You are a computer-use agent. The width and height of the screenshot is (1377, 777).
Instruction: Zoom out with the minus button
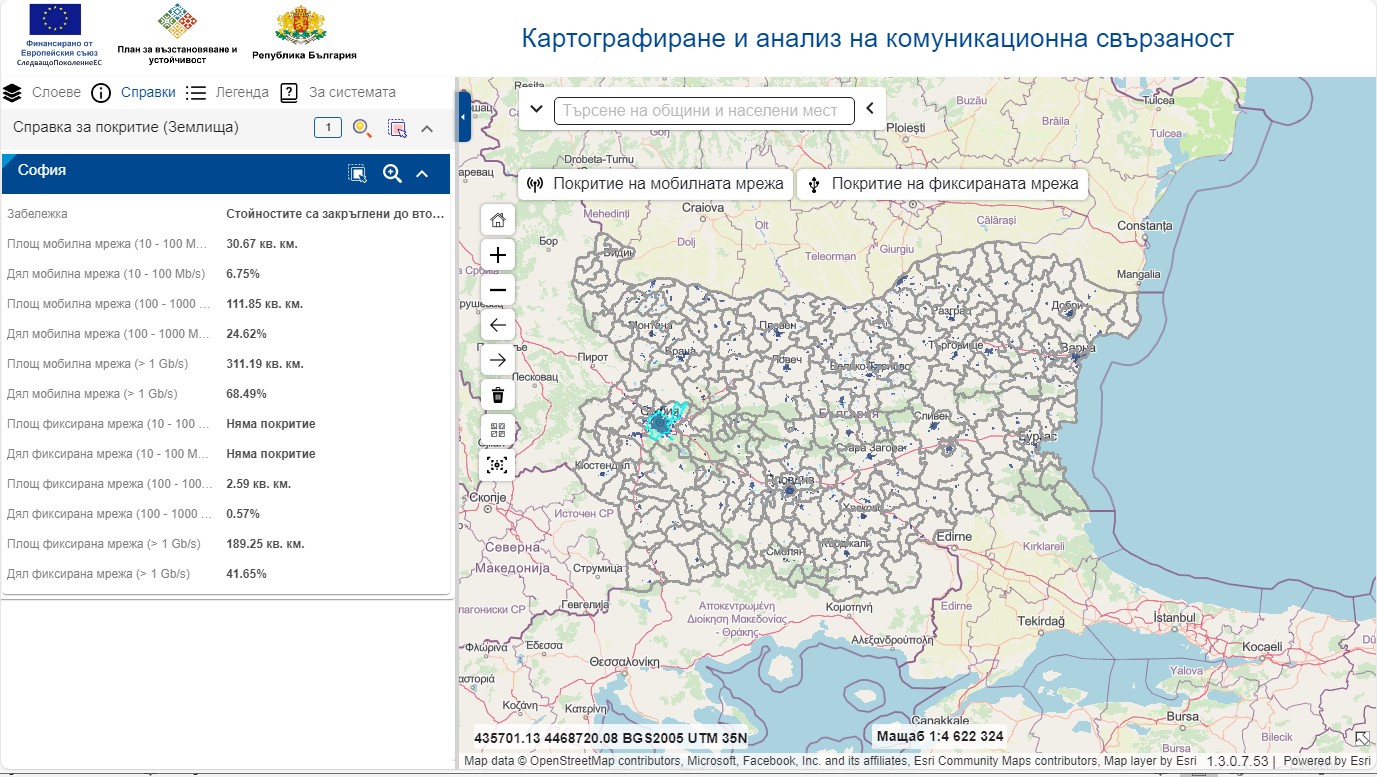pyautogui.click(x=498, y=290)
